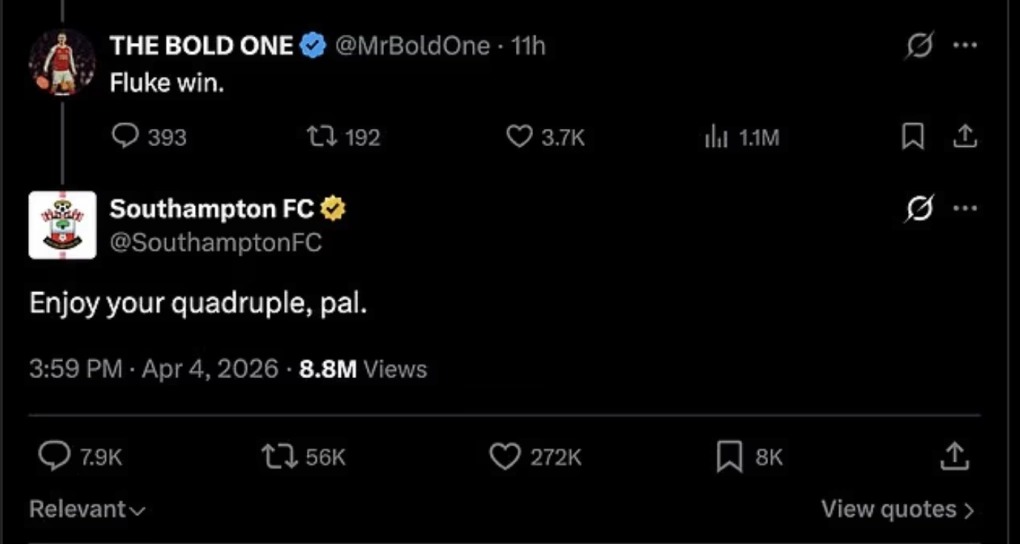Expand the Relevant sort dropdown
The width and height of the screenshot is (1020, 544).
87,509
